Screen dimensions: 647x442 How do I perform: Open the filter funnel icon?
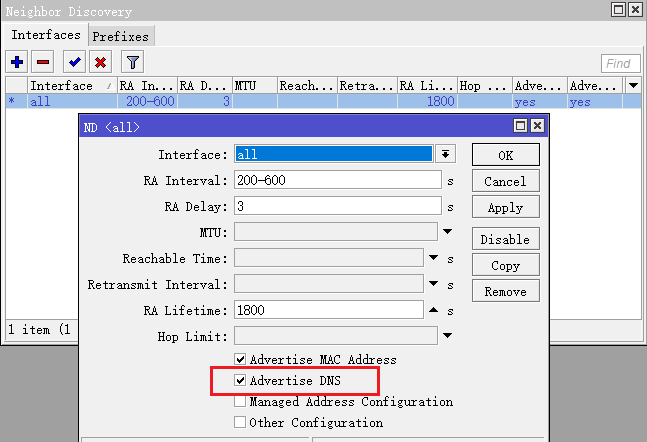(133, 62)
